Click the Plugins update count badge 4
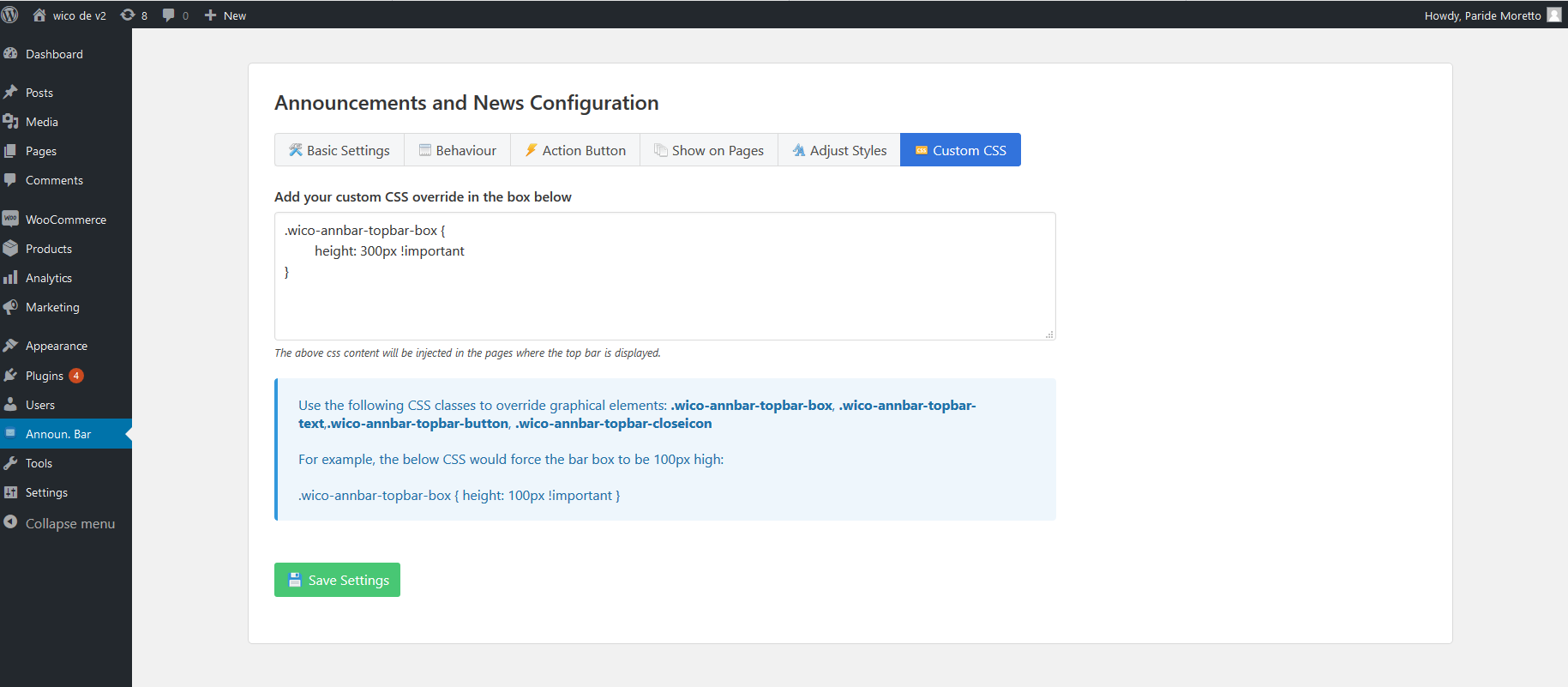 click(x=76, y=376)
